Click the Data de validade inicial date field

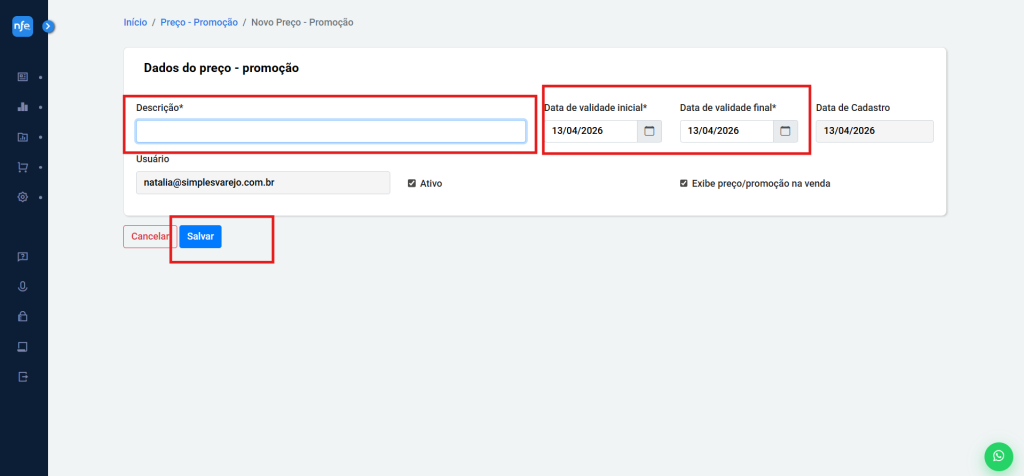click(x=590, y=131)
